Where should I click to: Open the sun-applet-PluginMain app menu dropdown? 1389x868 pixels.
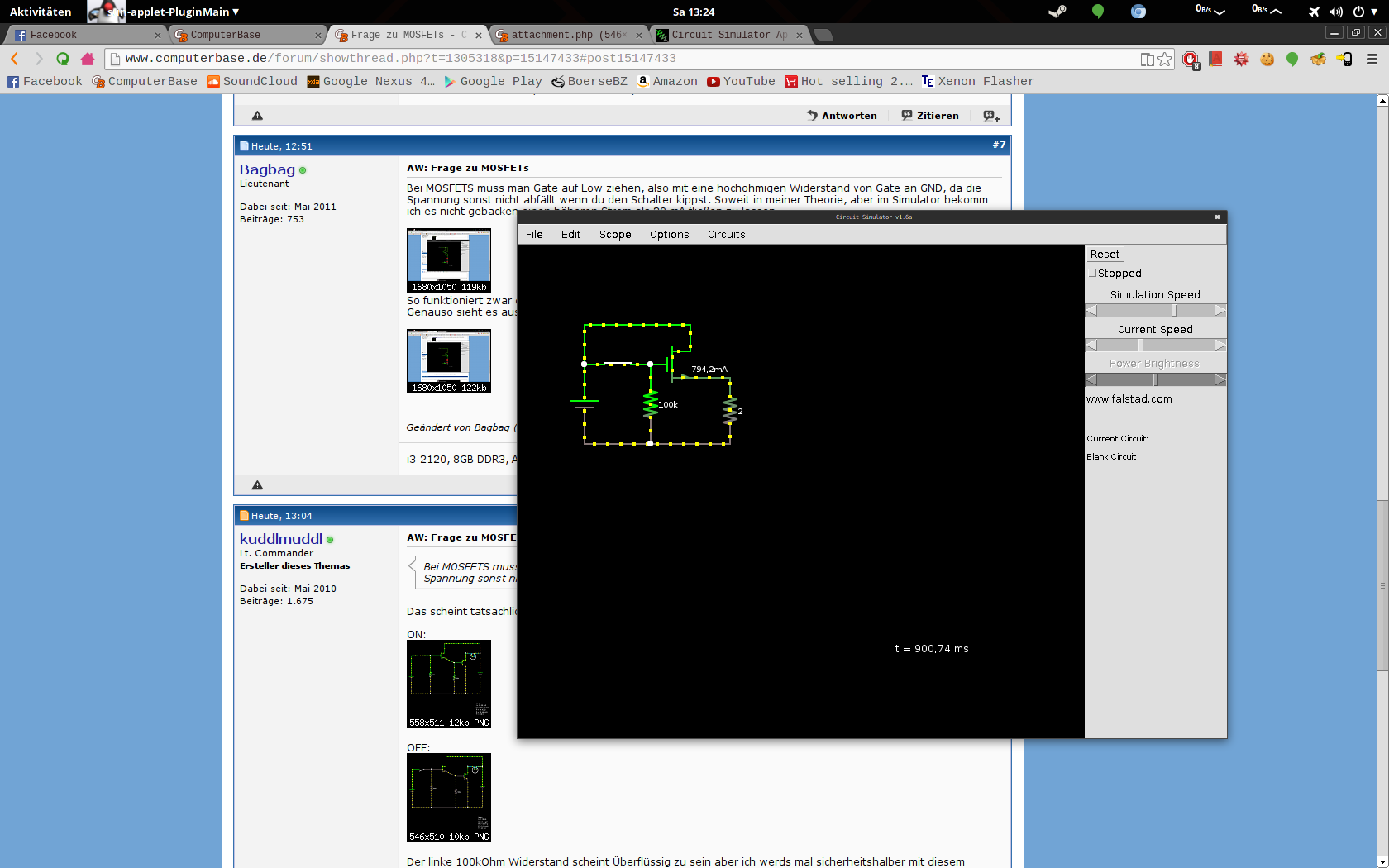coord(174,12)
